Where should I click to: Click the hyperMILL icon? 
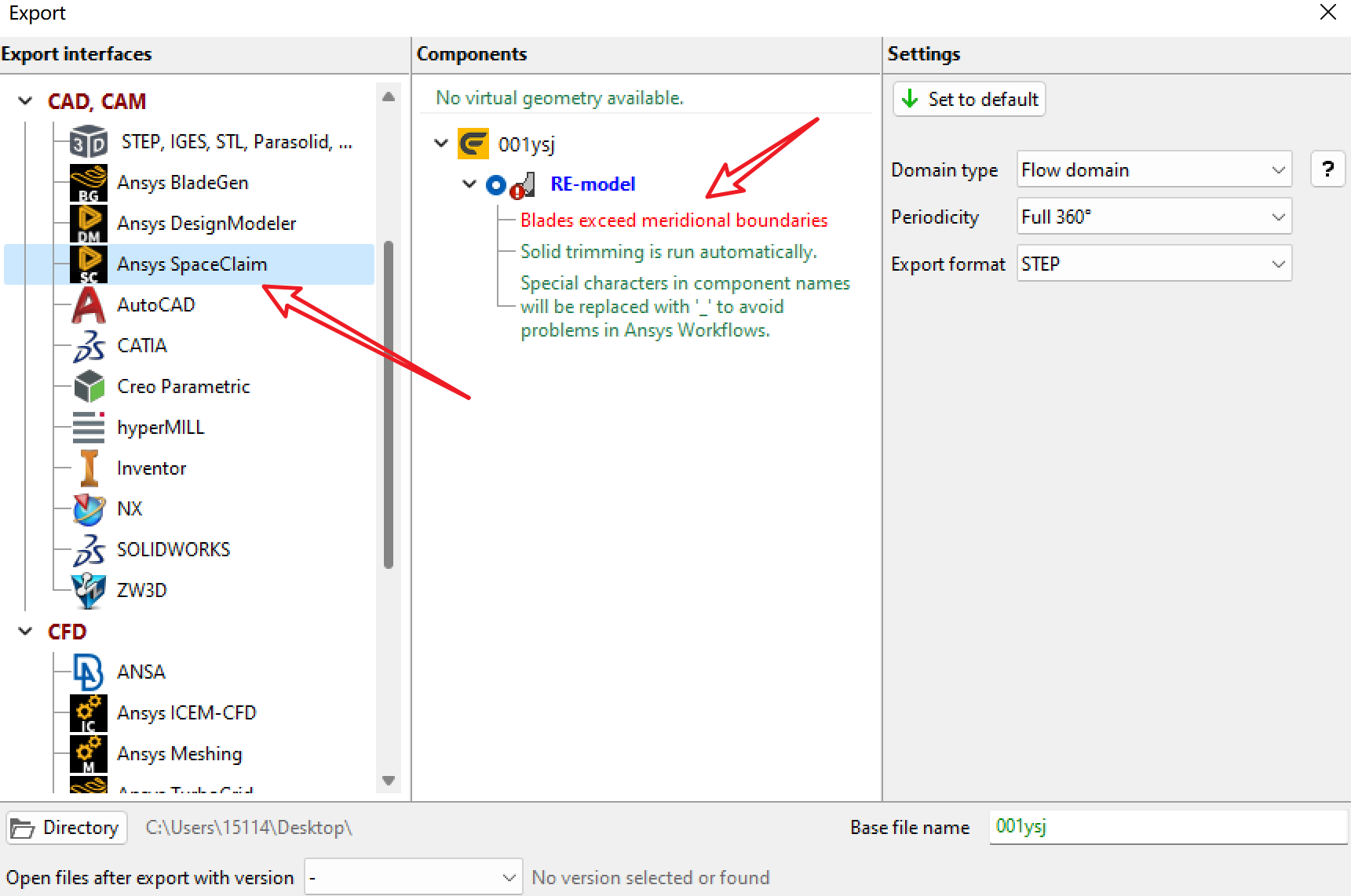(89, 428)
